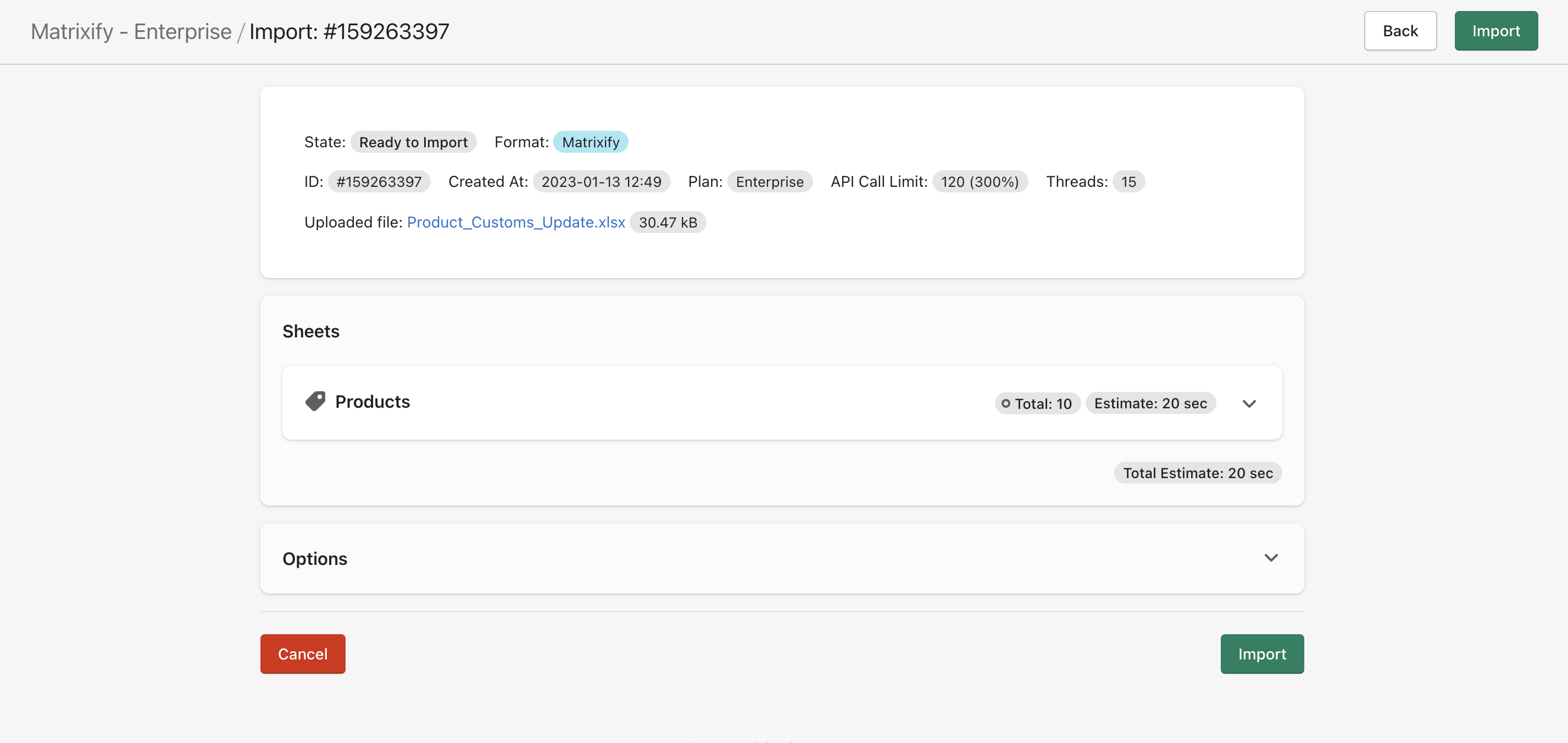Click the green Import button in the header
This screenshot has height=743, width=1568.
[1495, 30]
